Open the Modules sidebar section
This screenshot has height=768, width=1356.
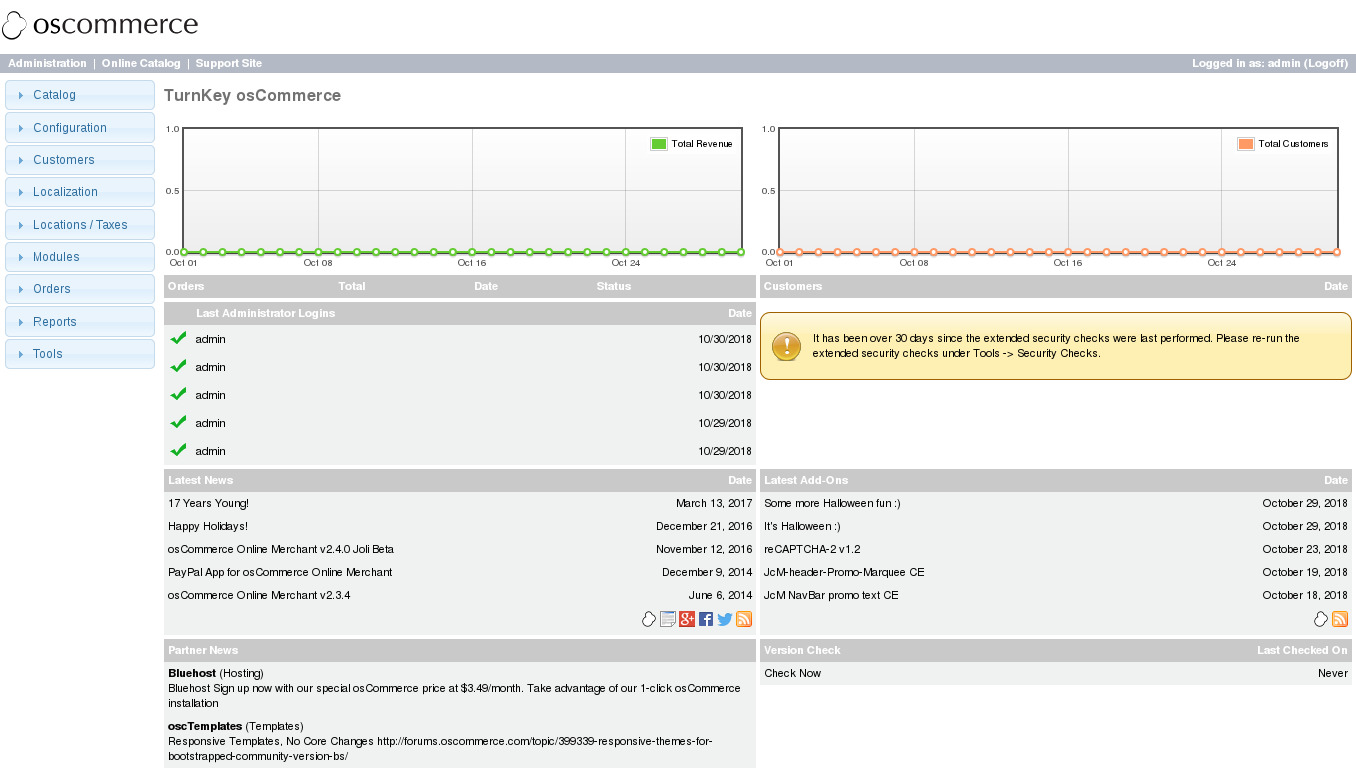[56, 257]
